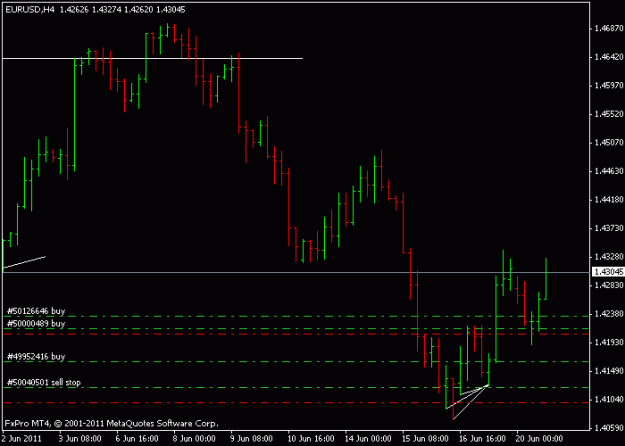Click the 1.41490 price axis label
The image size is (625, 446).
608,371
